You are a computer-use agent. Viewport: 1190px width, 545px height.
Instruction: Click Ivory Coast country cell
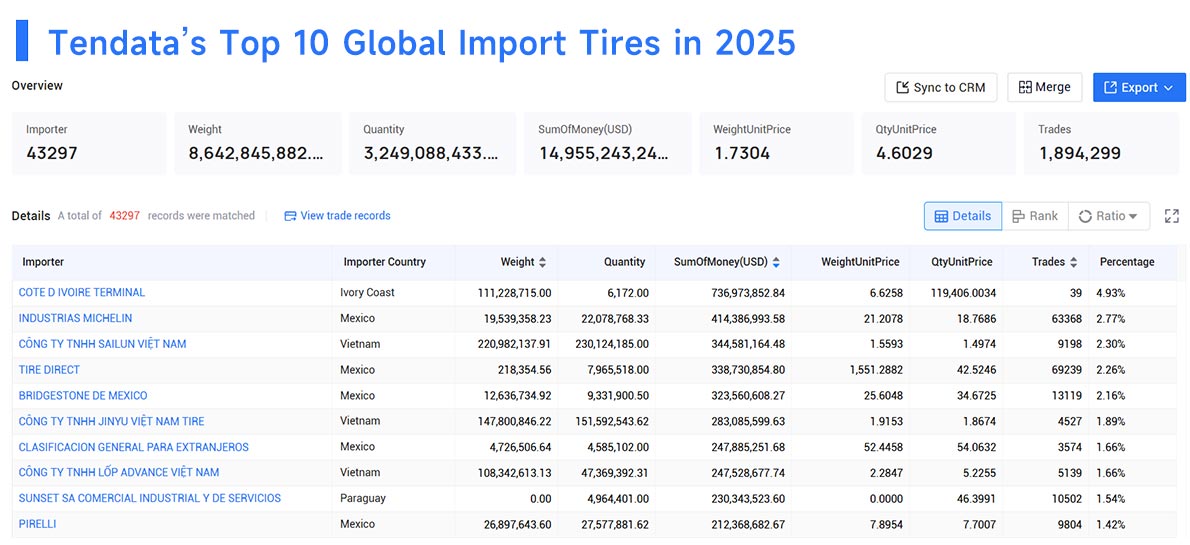(x=367, y=292)
